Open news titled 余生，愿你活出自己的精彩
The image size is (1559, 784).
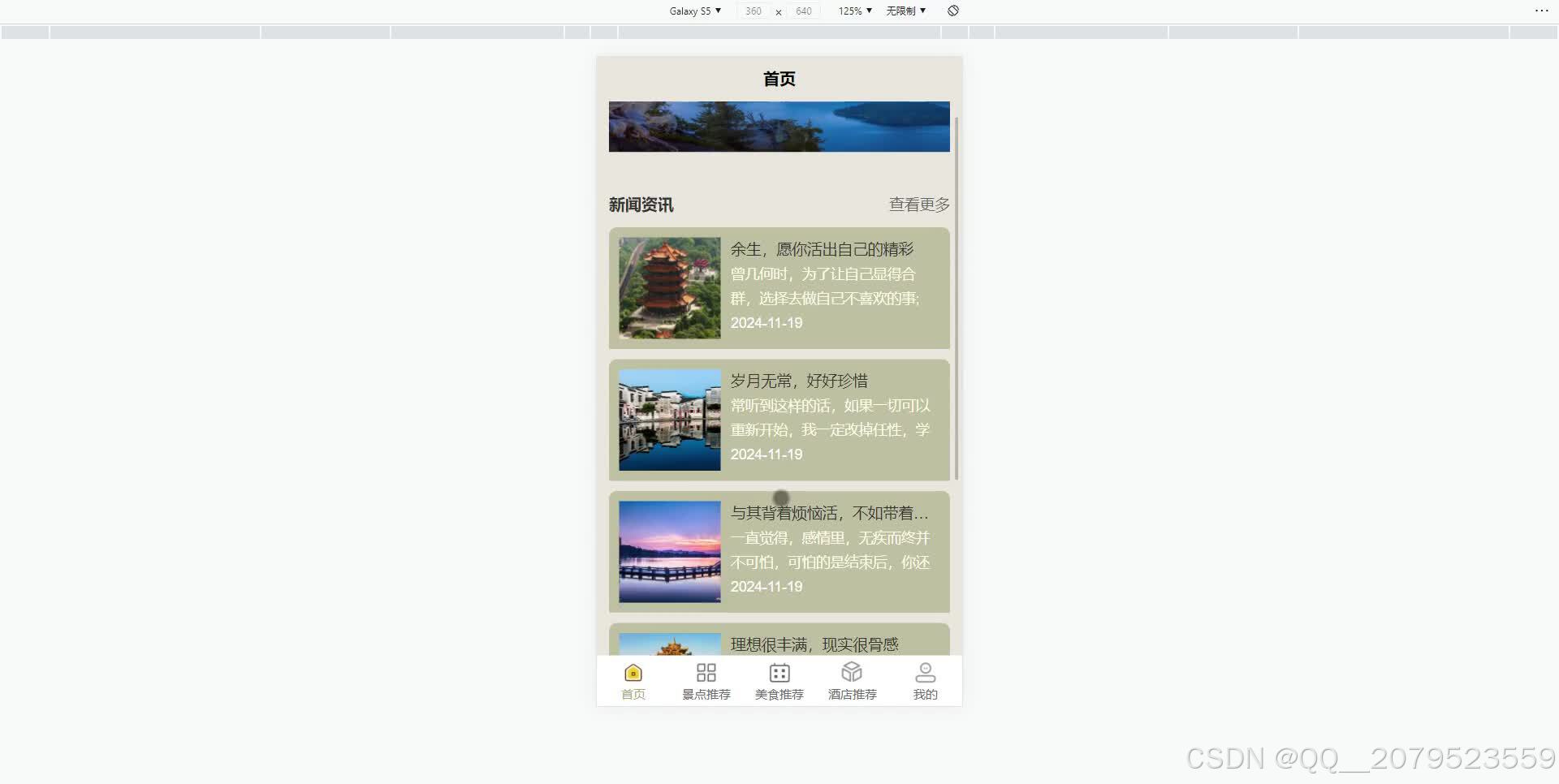tap(822, 249)
